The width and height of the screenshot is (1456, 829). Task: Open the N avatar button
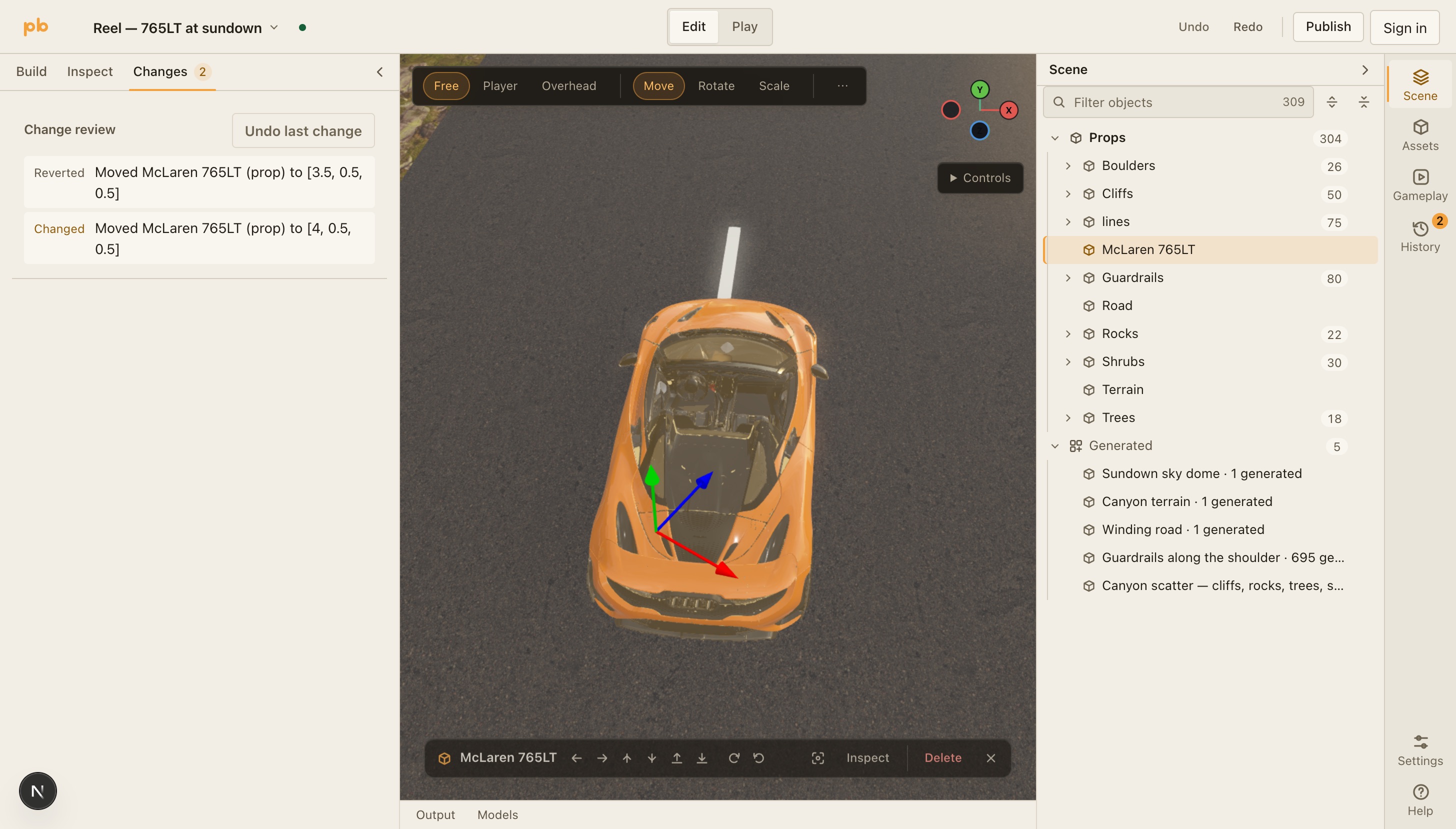point(37,790)
